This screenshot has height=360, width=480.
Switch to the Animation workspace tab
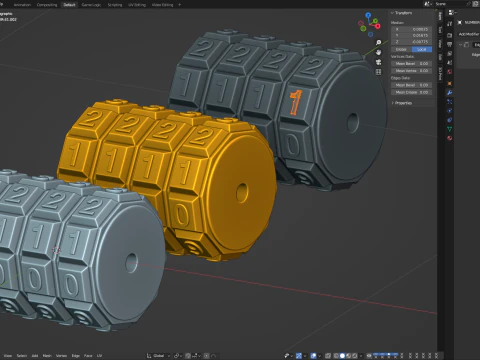22,5
